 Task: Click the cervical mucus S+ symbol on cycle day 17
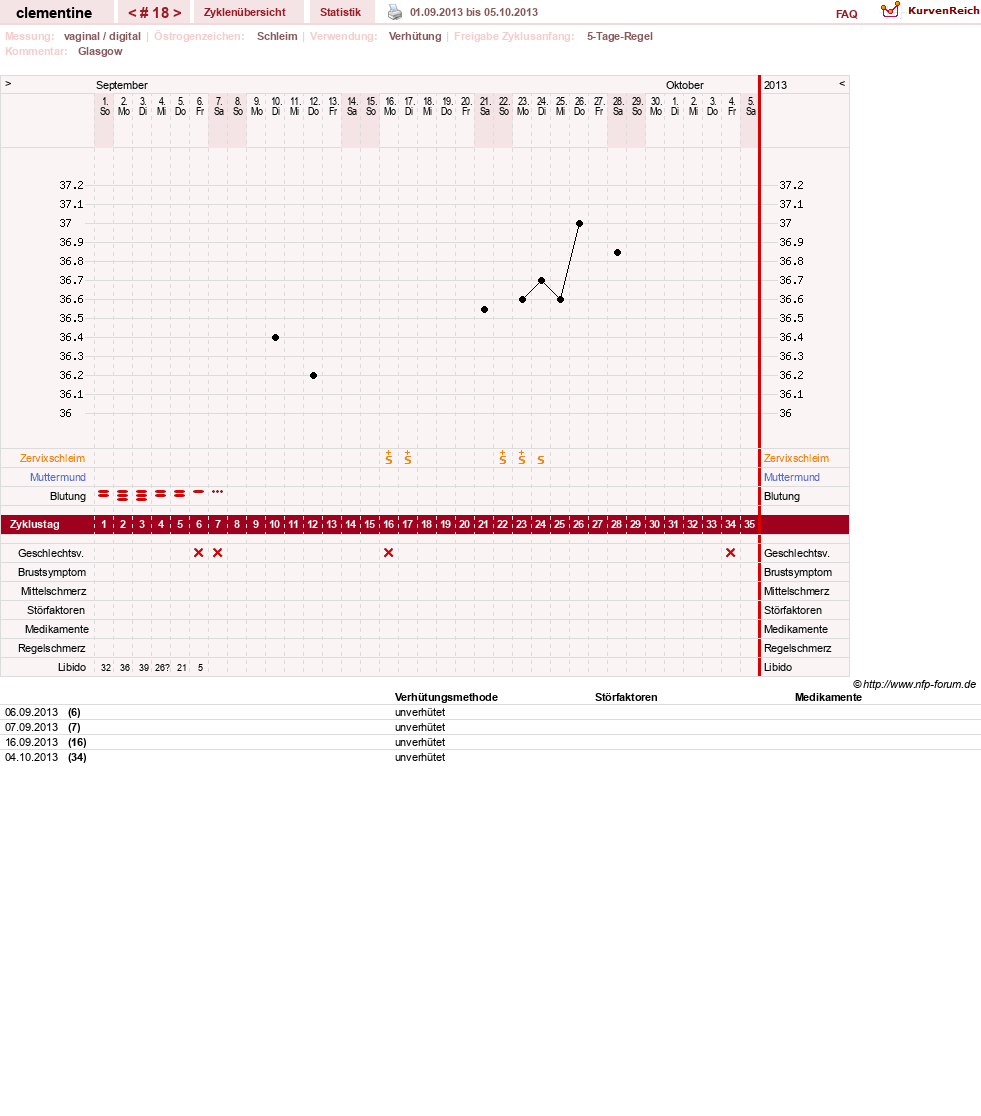click(408, 458)
